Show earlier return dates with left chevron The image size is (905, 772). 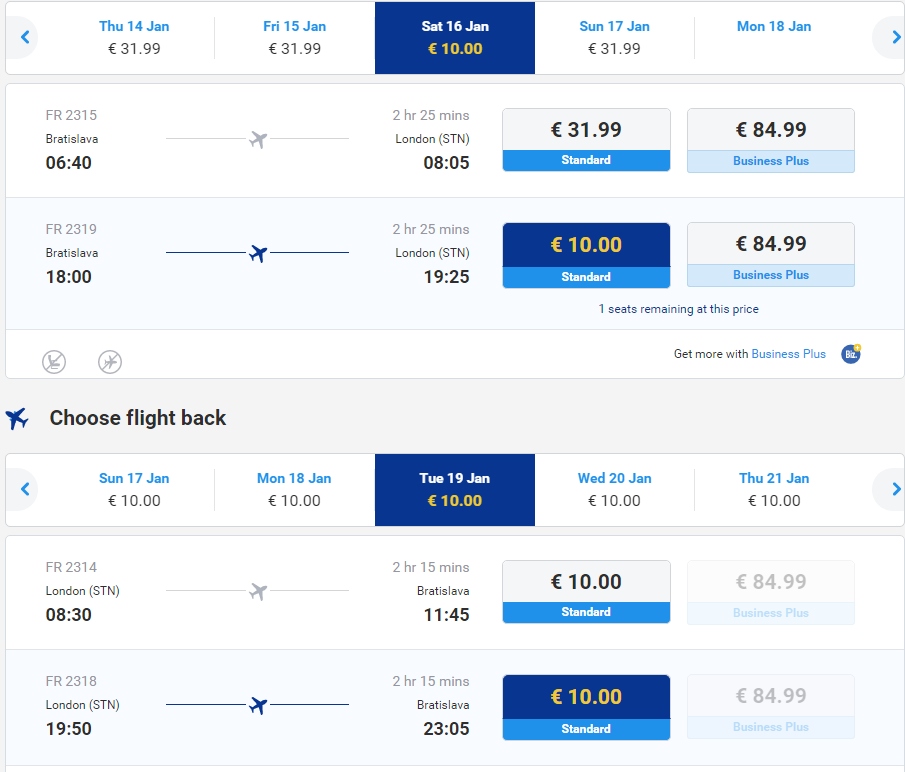[24, 489]
